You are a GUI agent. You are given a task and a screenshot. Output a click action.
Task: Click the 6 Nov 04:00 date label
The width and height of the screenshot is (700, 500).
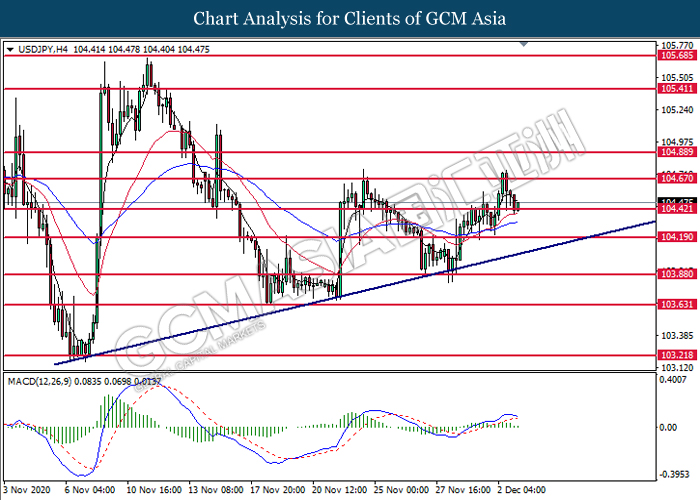(x=89, y=490)
